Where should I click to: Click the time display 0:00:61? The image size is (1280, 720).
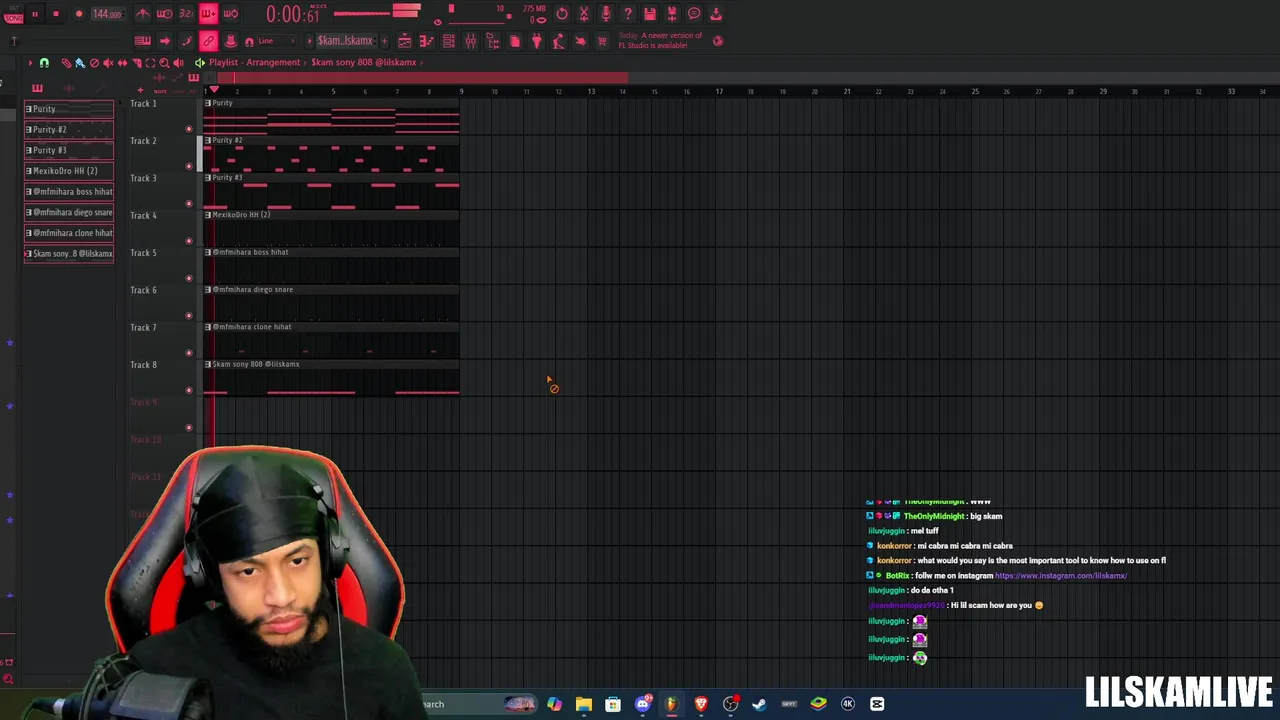[293, 14]
